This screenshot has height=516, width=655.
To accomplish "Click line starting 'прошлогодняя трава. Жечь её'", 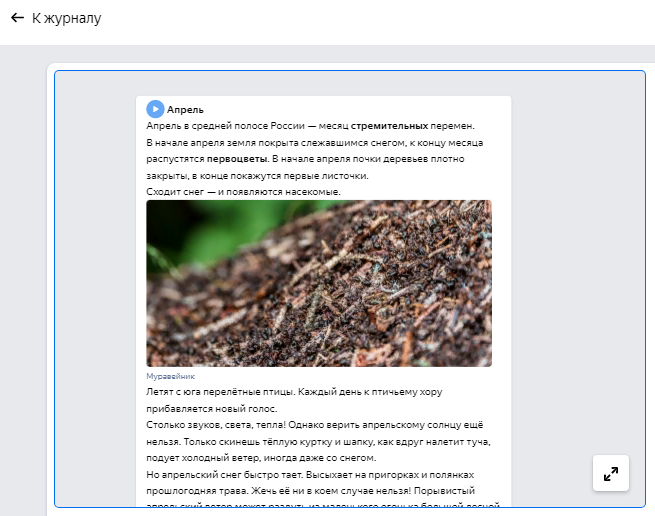I will 310,491.
